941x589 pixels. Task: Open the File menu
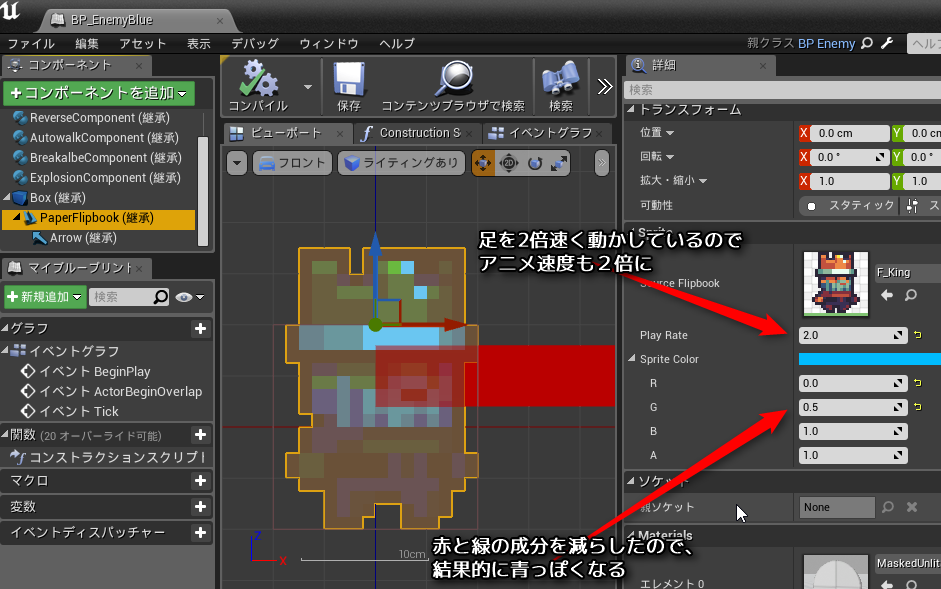pos(31,44)
